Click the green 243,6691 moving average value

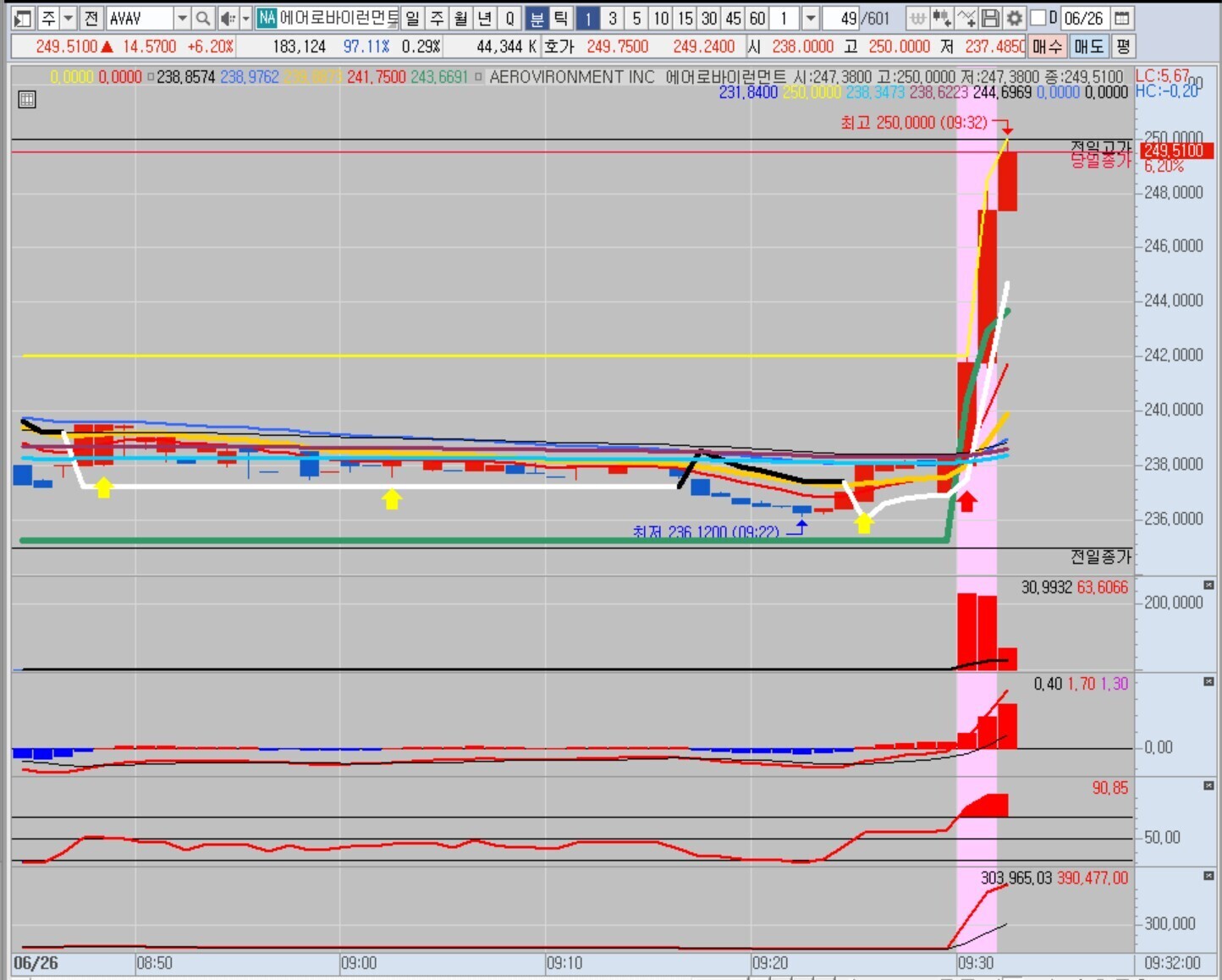pyautogui.click(x=439, y=77)
